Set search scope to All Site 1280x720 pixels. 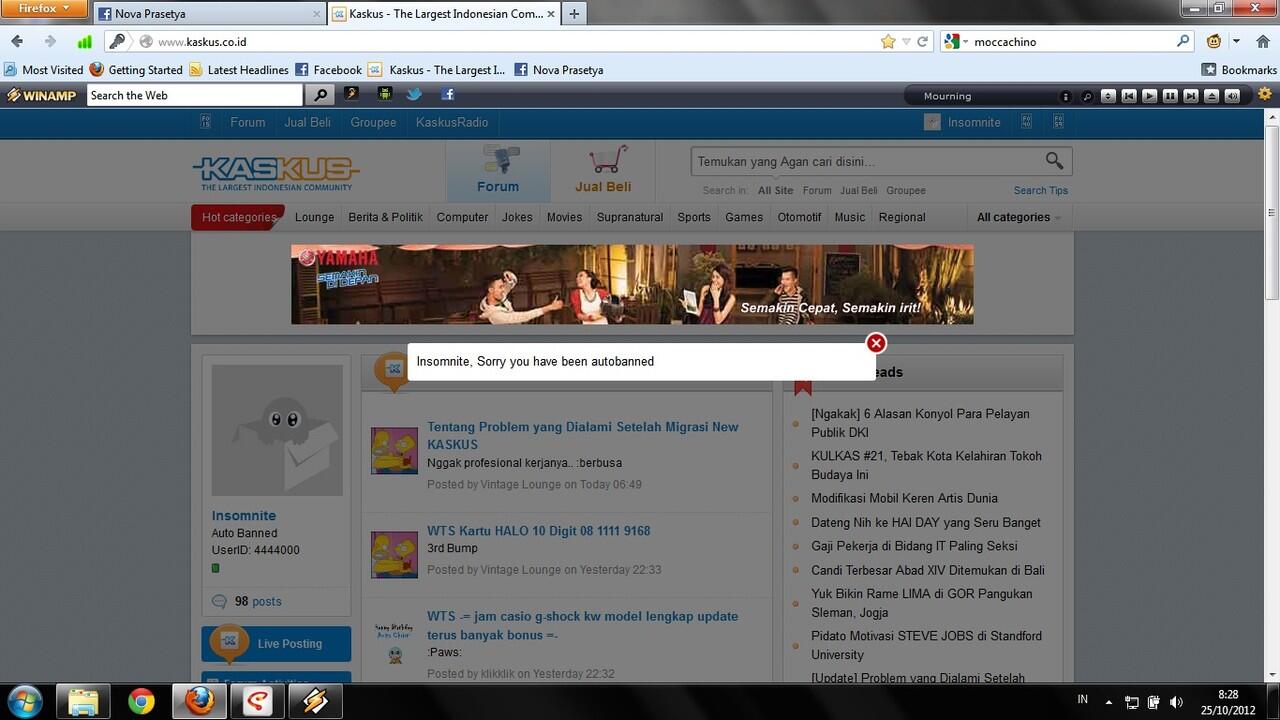(775, 190)
